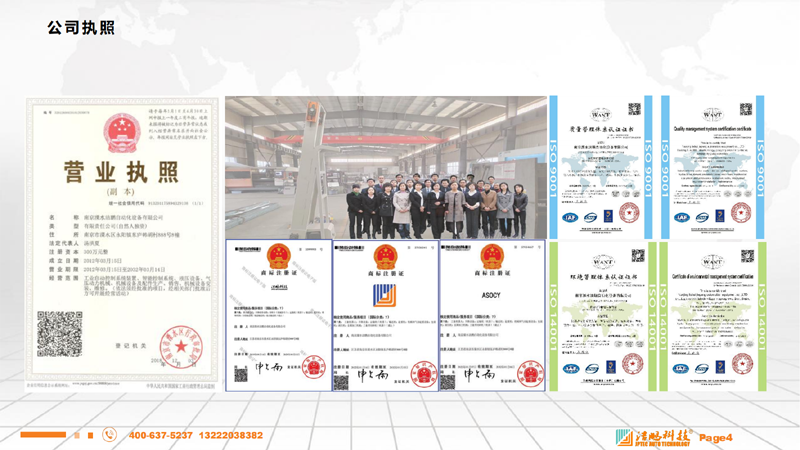The image size is (800, 450).
Task: Click the phone icon in footer
Action: (109, 435)
